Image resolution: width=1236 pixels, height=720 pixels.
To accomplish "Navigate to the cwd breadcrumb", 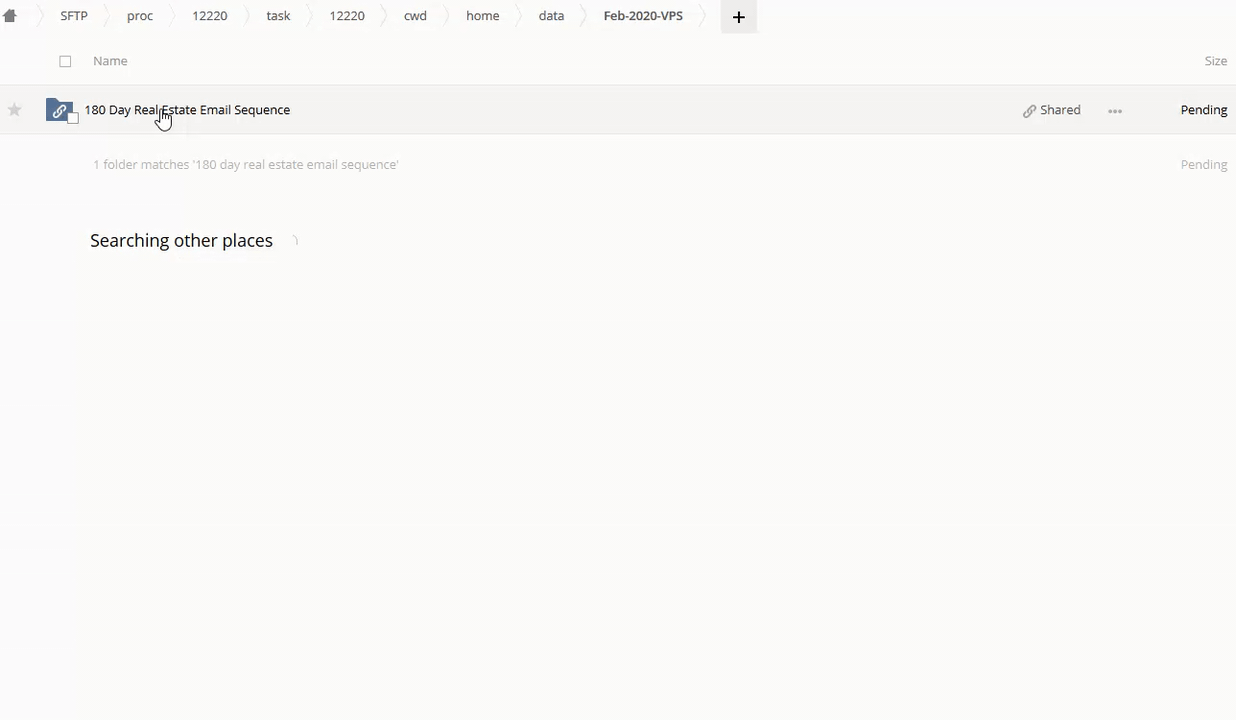I will [x=415, y=16].
